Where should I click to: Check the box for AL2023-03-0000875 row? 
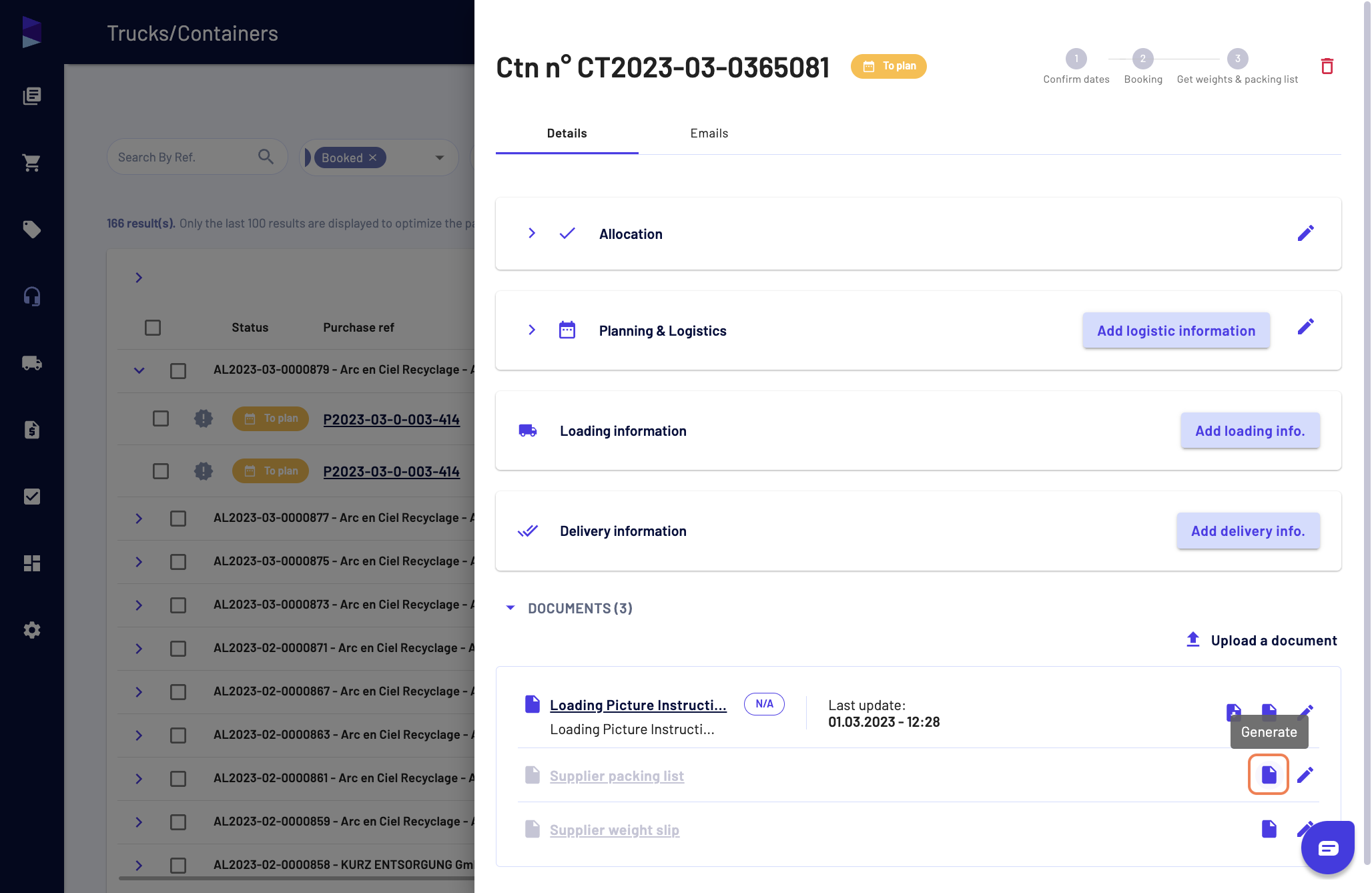(x=178, y=562)
